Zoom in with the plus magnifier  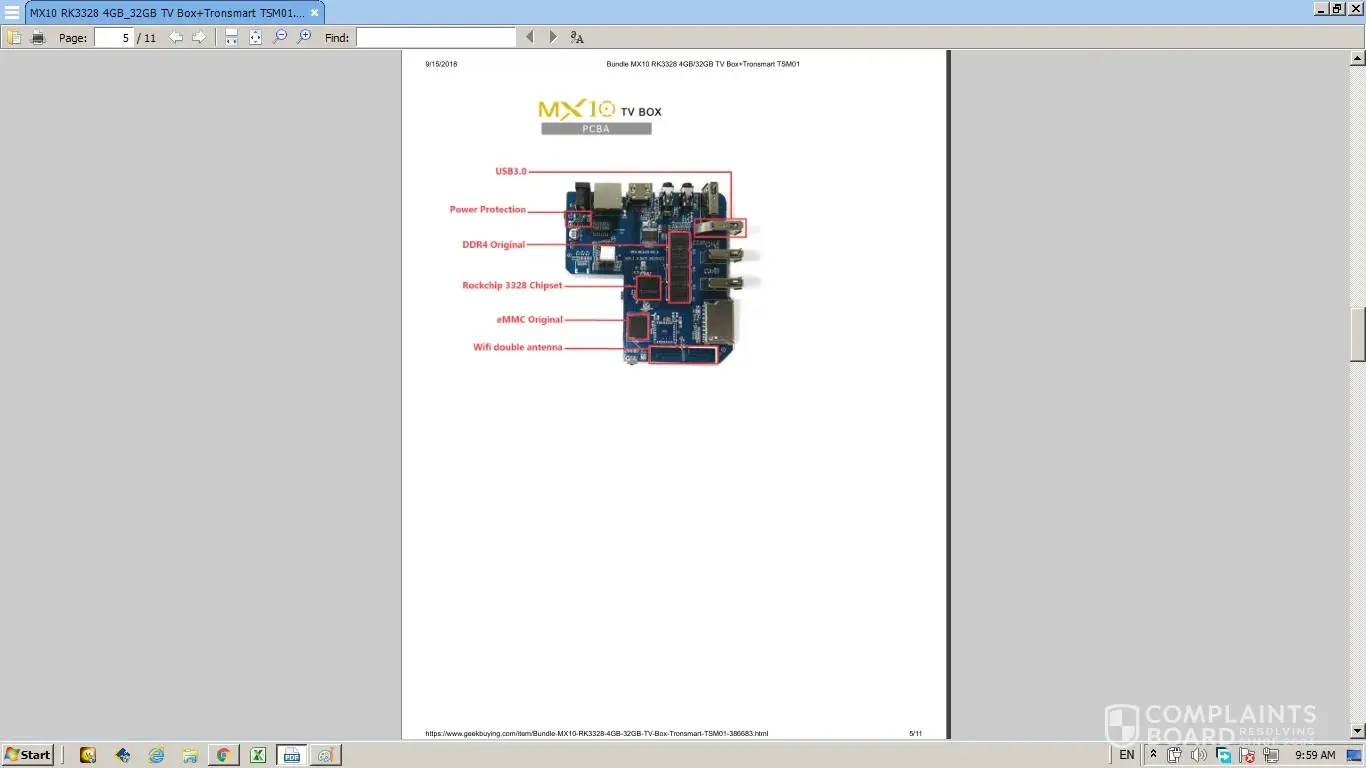pyautogui.click(x=304, y=38)
